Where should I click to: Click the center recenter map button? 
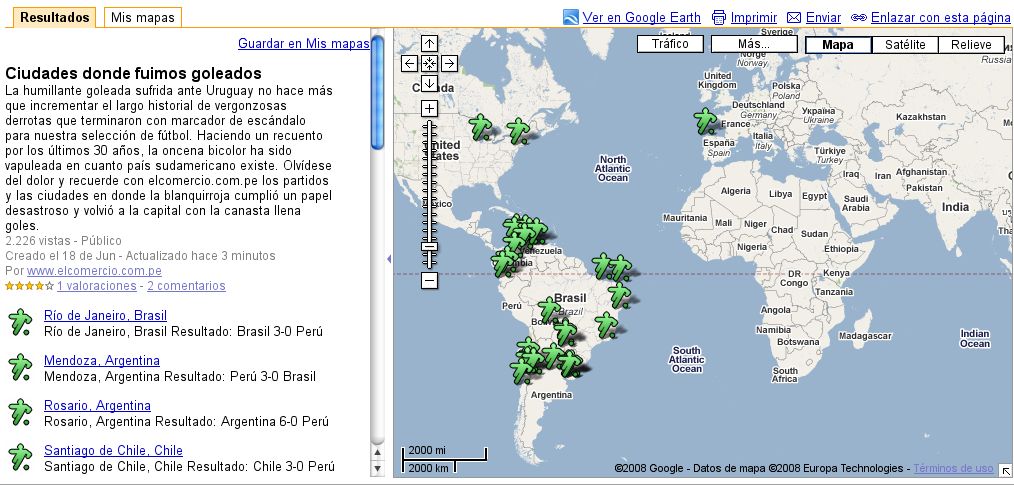pyautogui.click(x=429, y=63)
